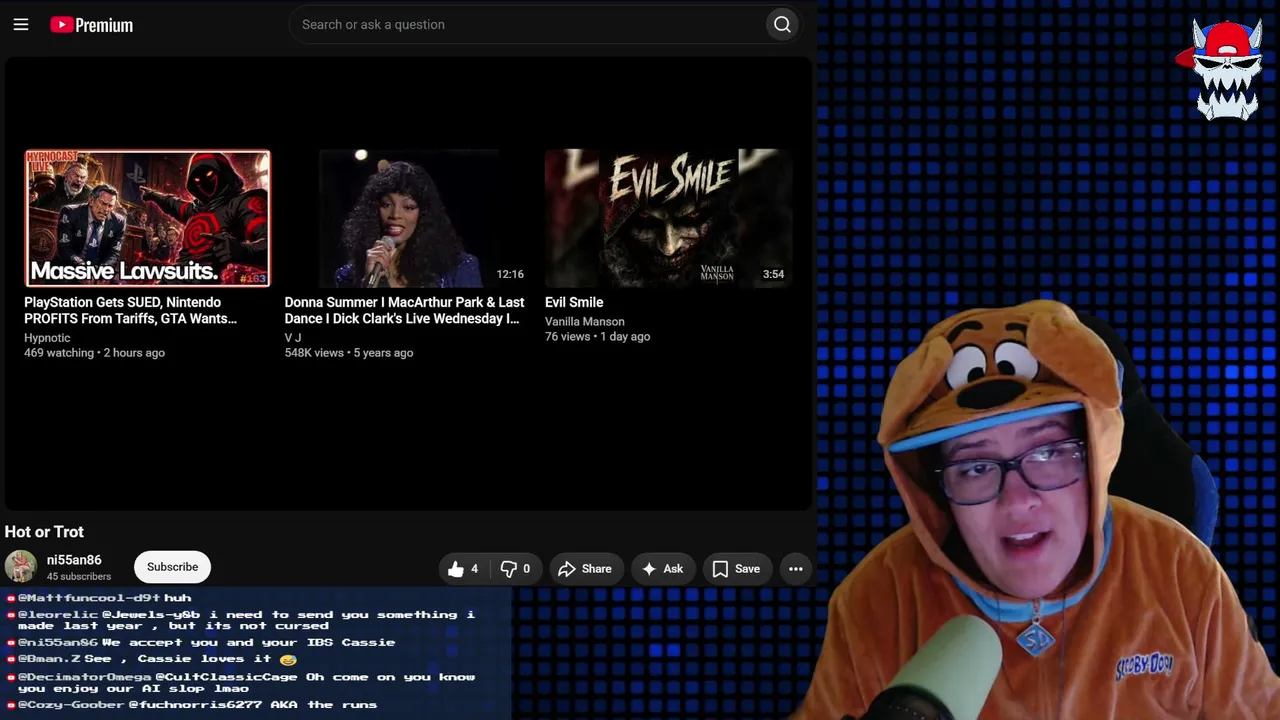Open the 'Massive Lawsuits' video thumbnail

click(147, 219)
